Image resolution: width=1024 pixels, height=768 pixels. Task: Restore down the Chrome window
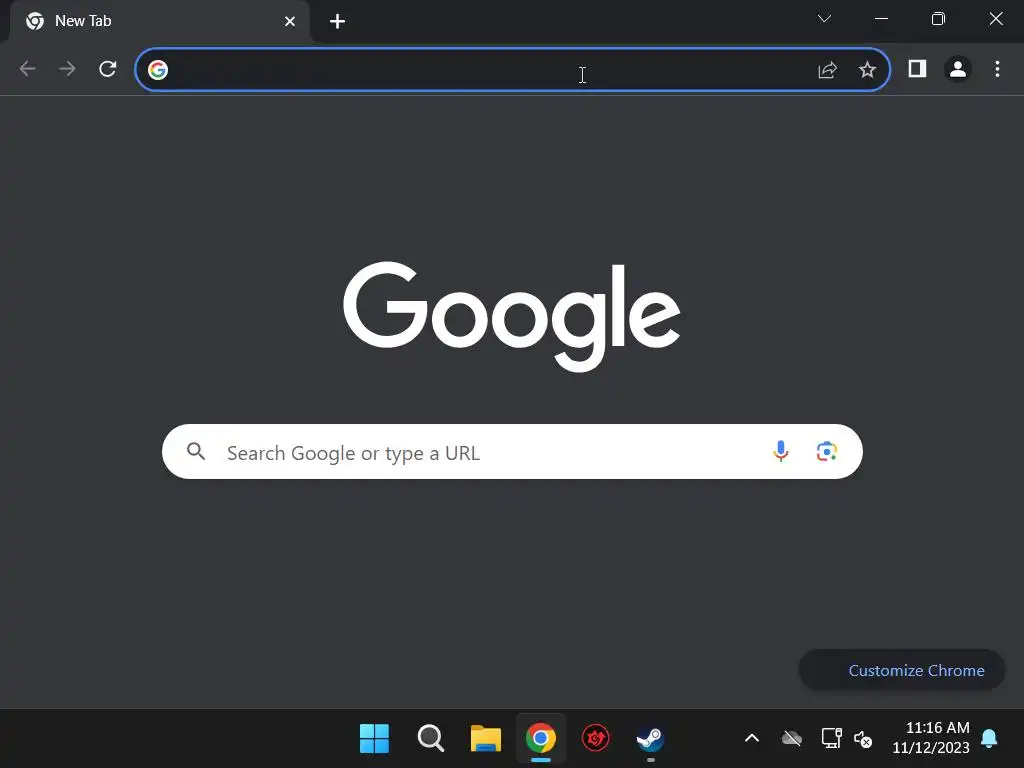(x=938, y=19)
